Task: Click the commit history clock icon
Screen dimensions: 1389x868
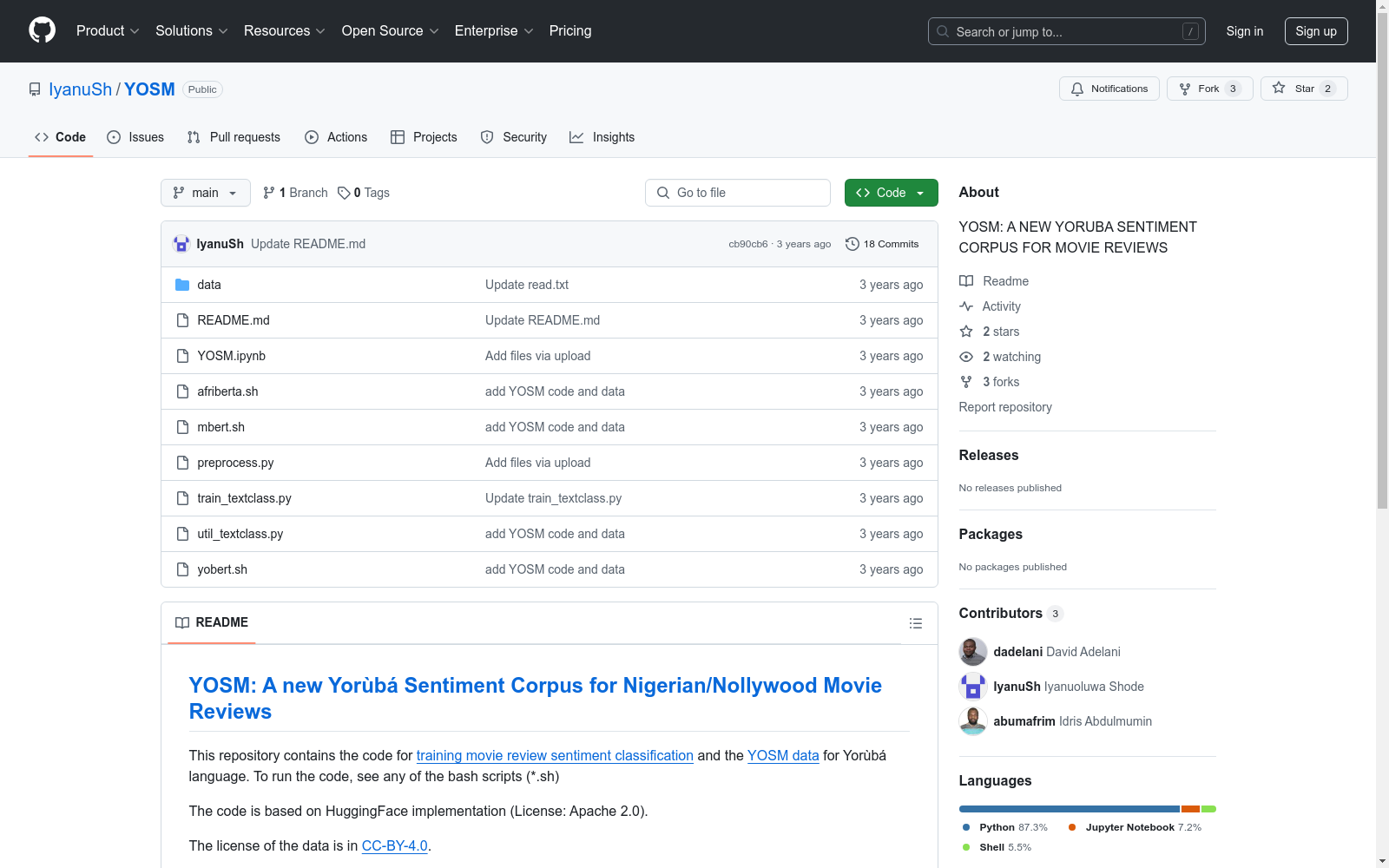Action: pos(852,244)
